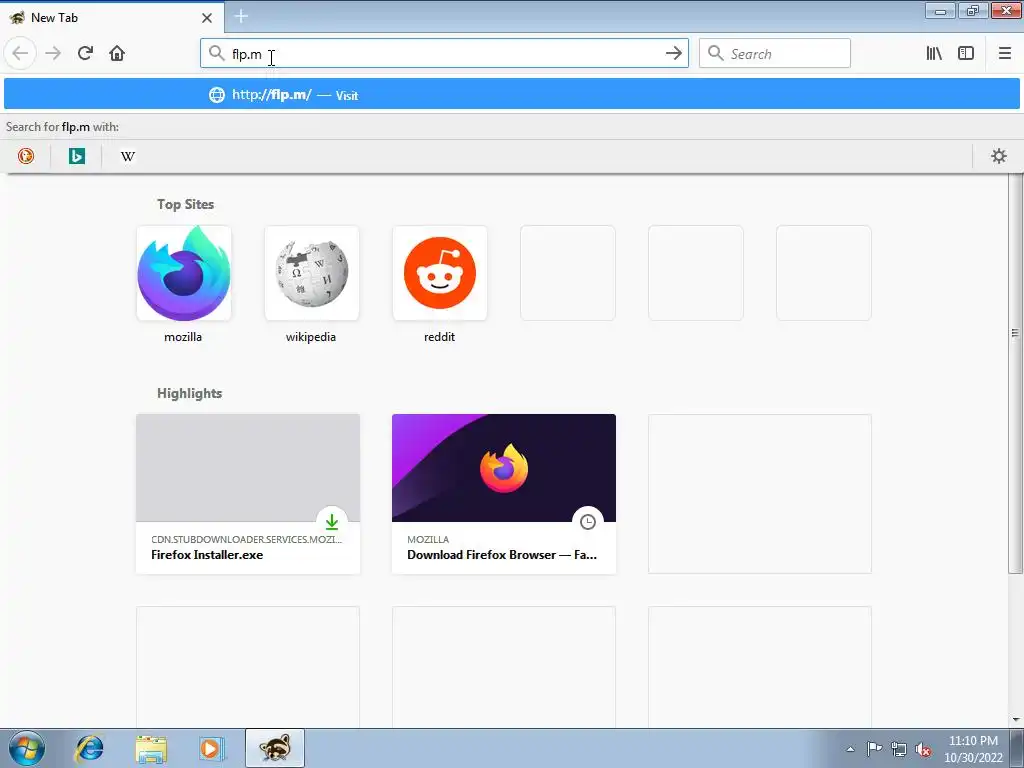
Task: Select the New Tab tab
Action: click(x=112, y=18)
